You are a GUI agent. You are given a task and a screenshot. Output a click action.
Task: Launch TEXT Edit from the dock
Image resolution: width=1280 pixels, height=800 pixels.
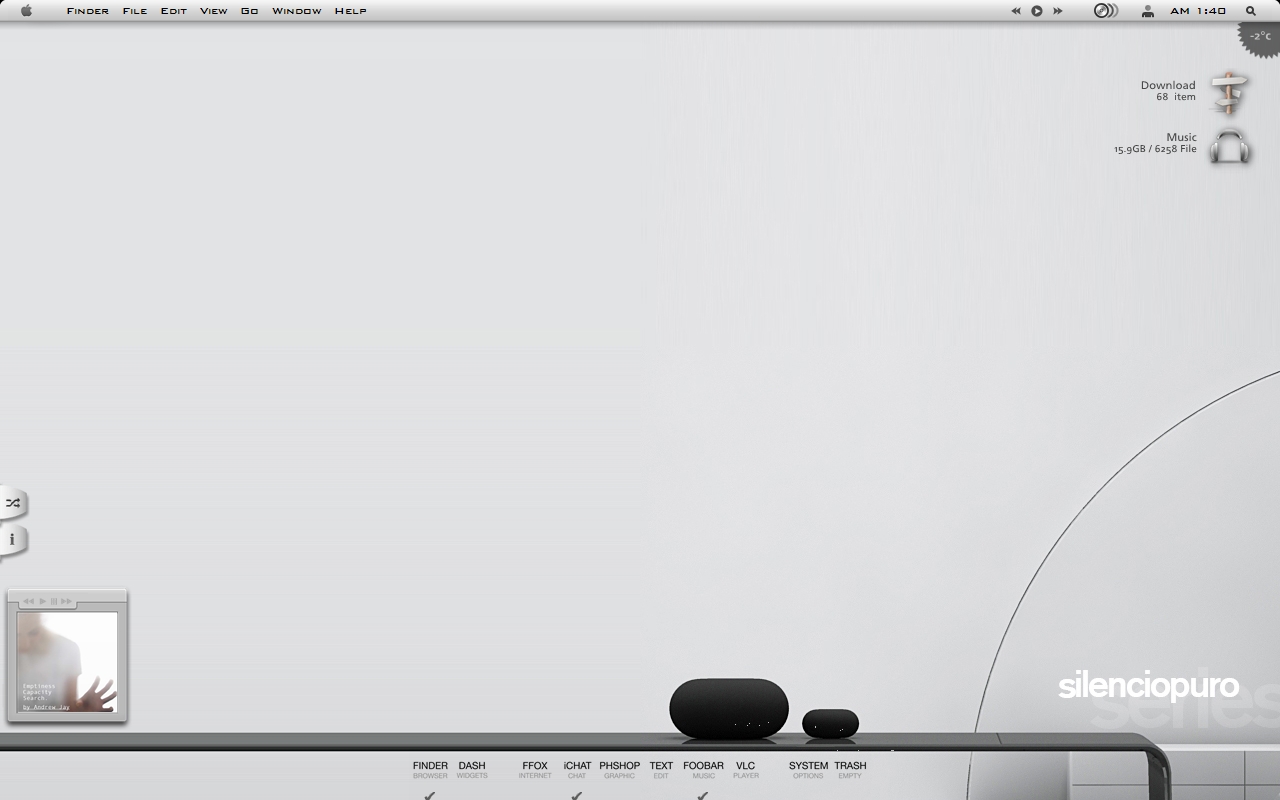661,769
